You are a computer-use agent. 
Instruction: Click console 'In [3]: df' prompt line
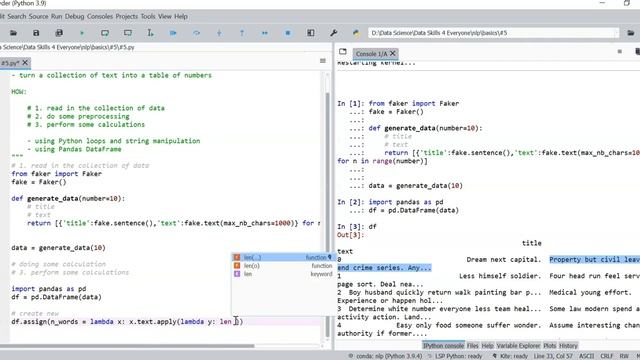click(x=357, y=227)
